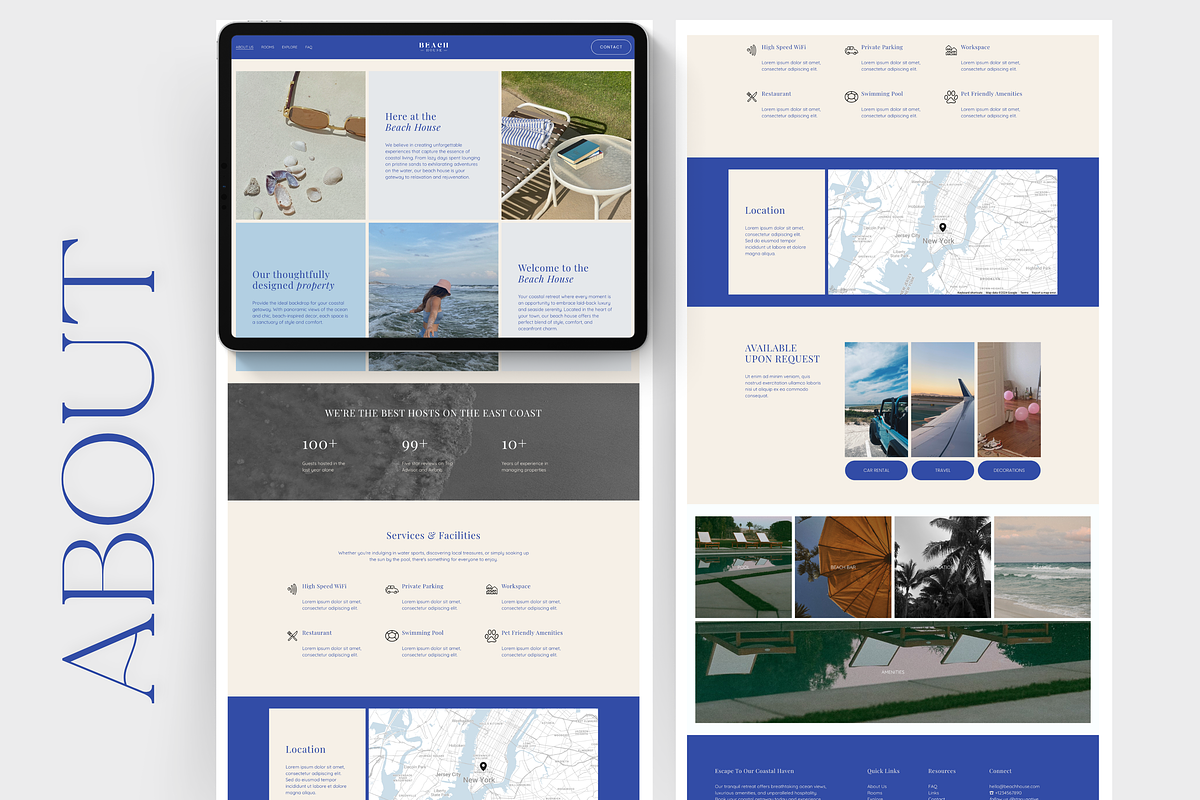This screenshot has height=800, width=1200.
Task: Click the 'Our thoughtfully designed property' heading
Action: [294, 280]
